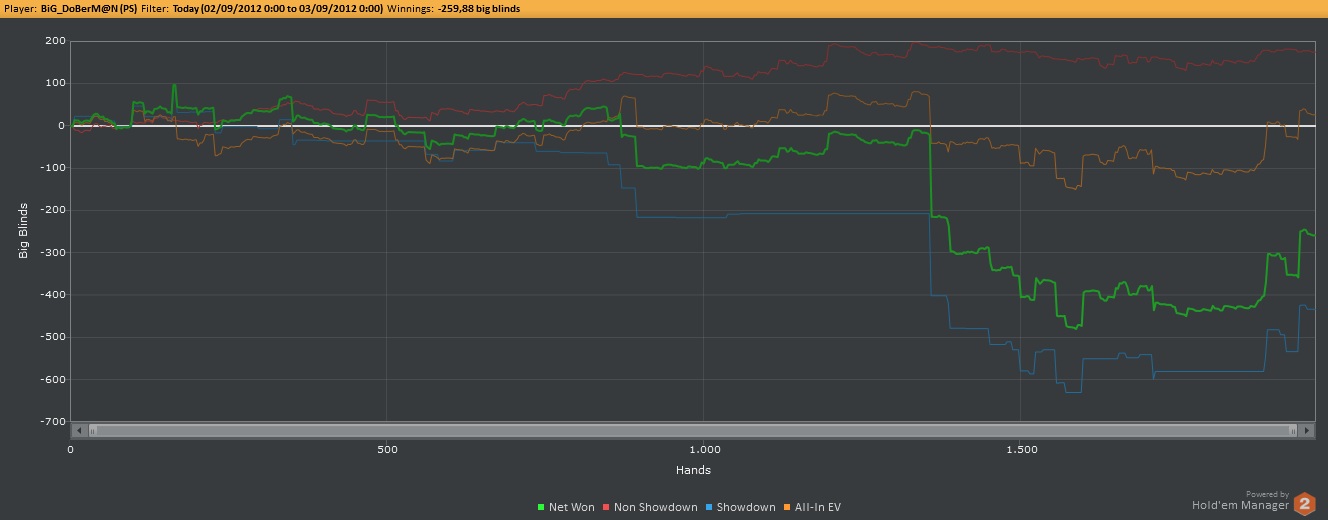This screenshot has width=1328, height=520.
Task: Toggle the Net Won series label
Action: pos(571,508)
